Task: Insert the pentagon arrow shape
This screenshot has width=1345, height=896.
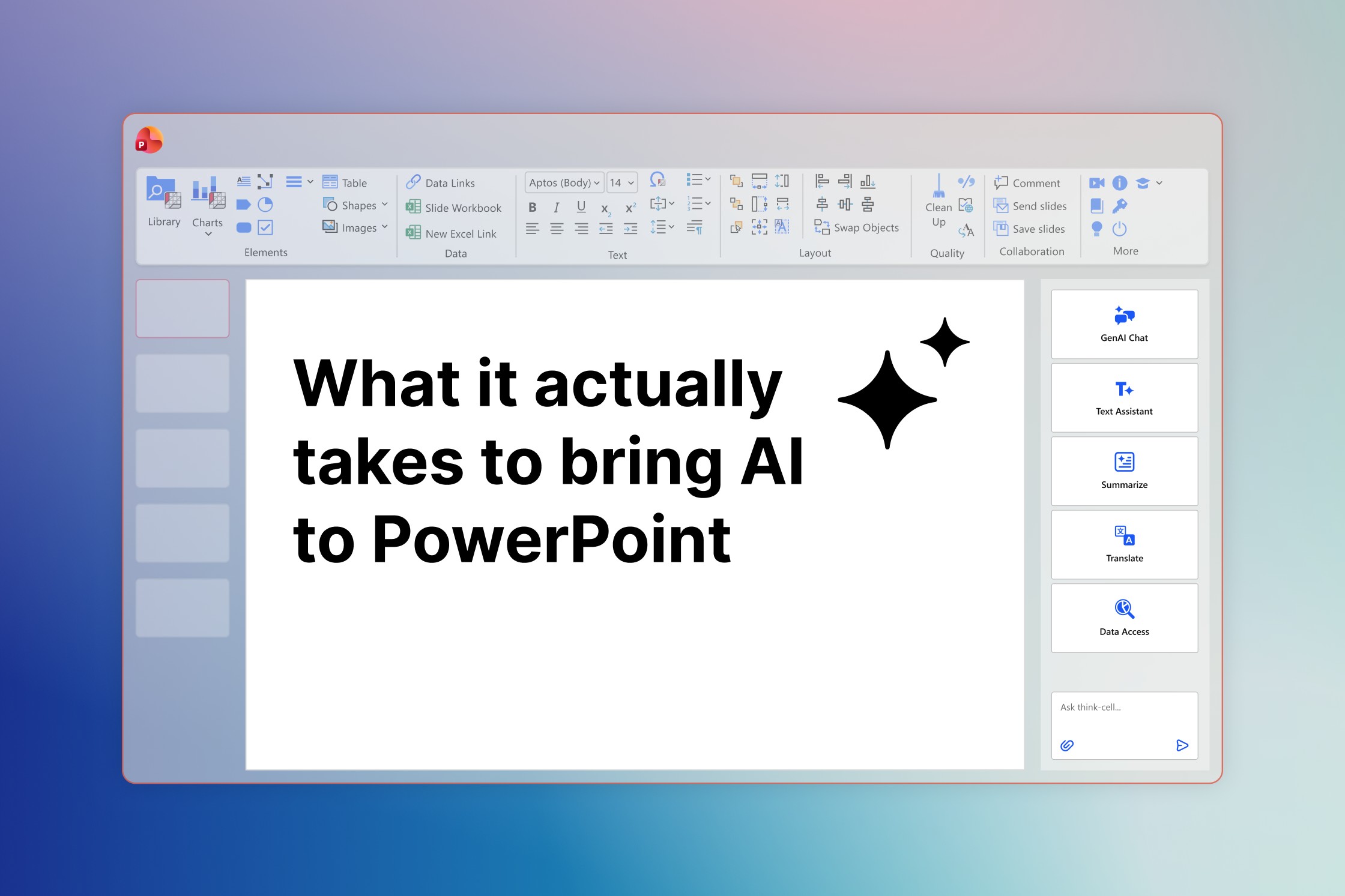Action: tap(244, 205)
